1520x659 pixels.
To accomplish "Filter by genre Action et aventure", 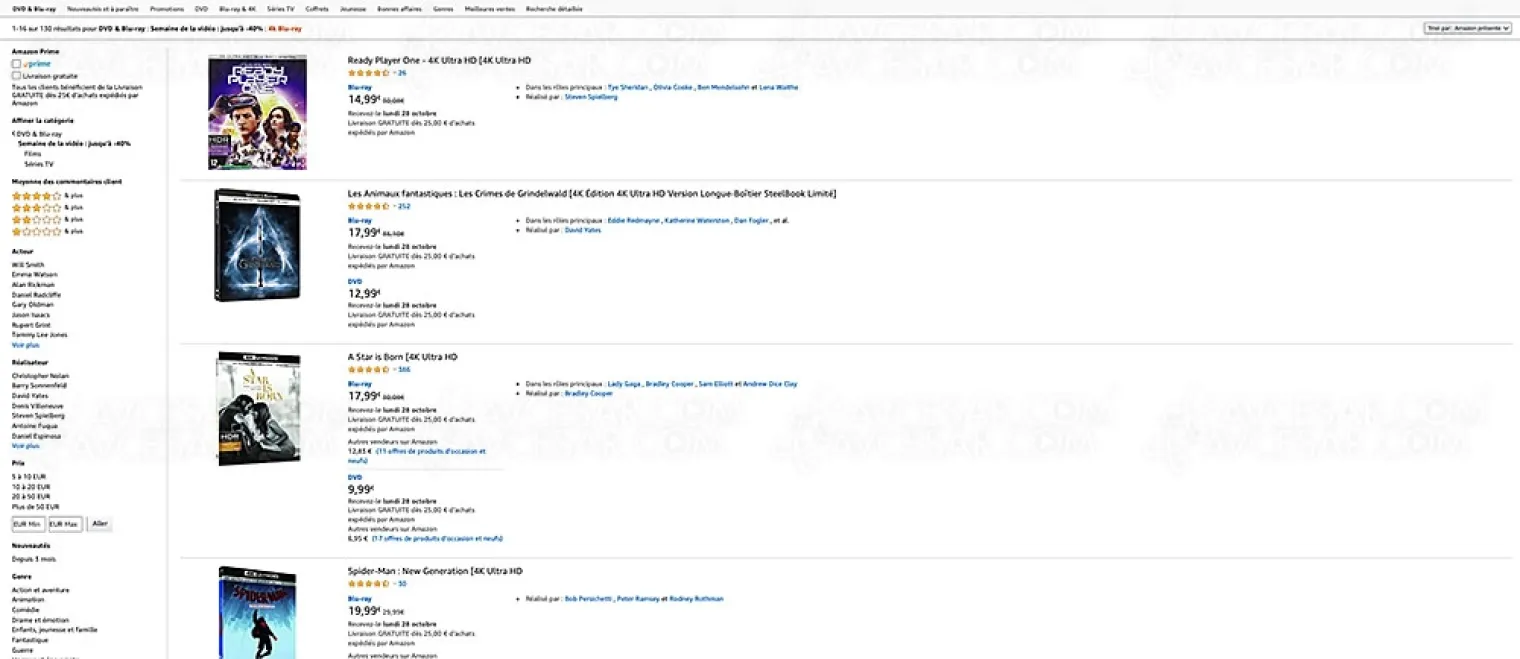I will pos(40,590).
